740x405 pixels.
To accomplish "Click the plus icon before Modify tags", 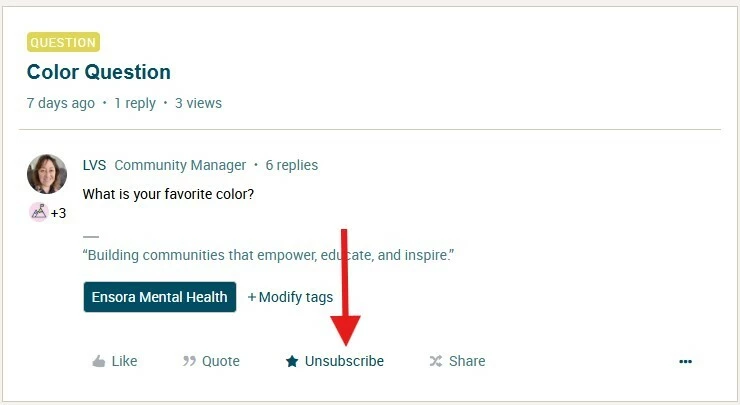I will tap(252, 297).
